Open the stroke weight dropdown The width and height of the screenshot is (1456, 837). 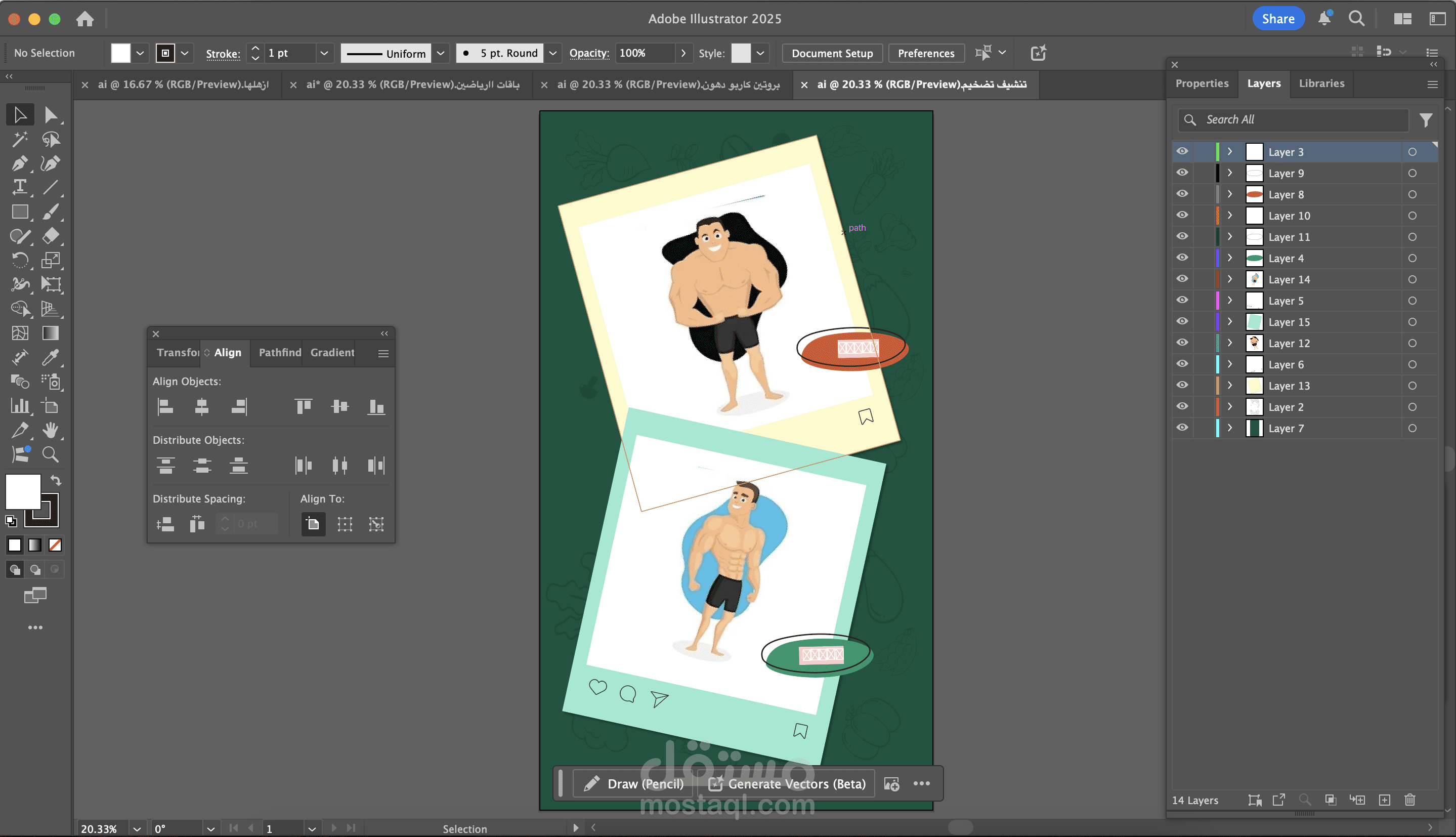click(x=324, y=54)
